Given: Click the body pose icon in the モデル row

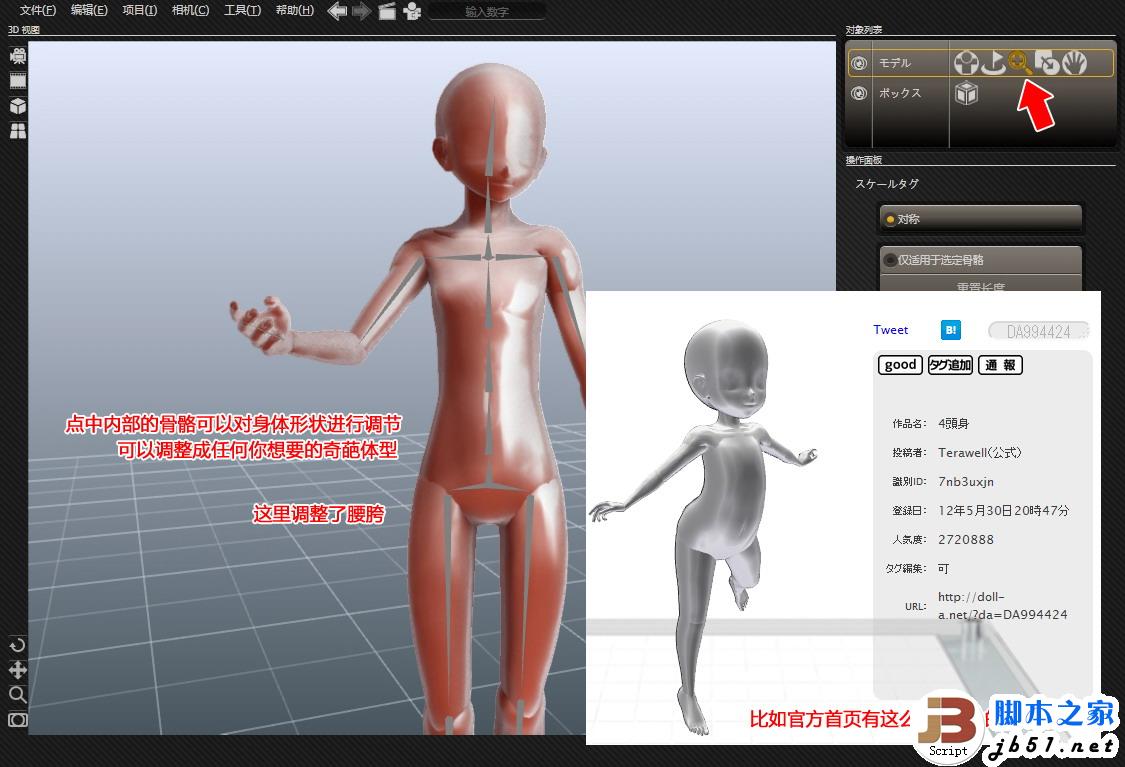Looking at the screenshot, I should 966,63.
